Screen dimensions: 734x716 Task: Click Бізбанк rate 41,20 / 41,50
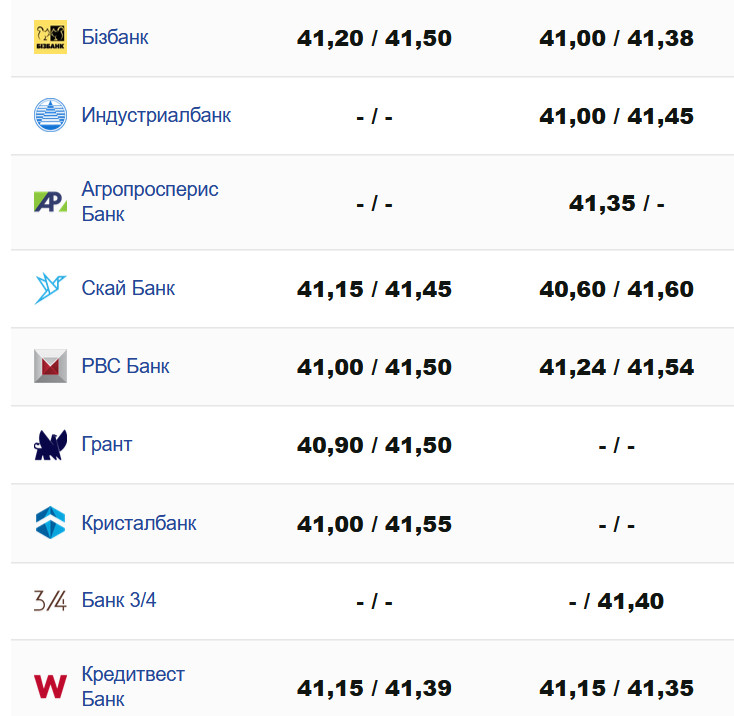click(x=374, y=39)
